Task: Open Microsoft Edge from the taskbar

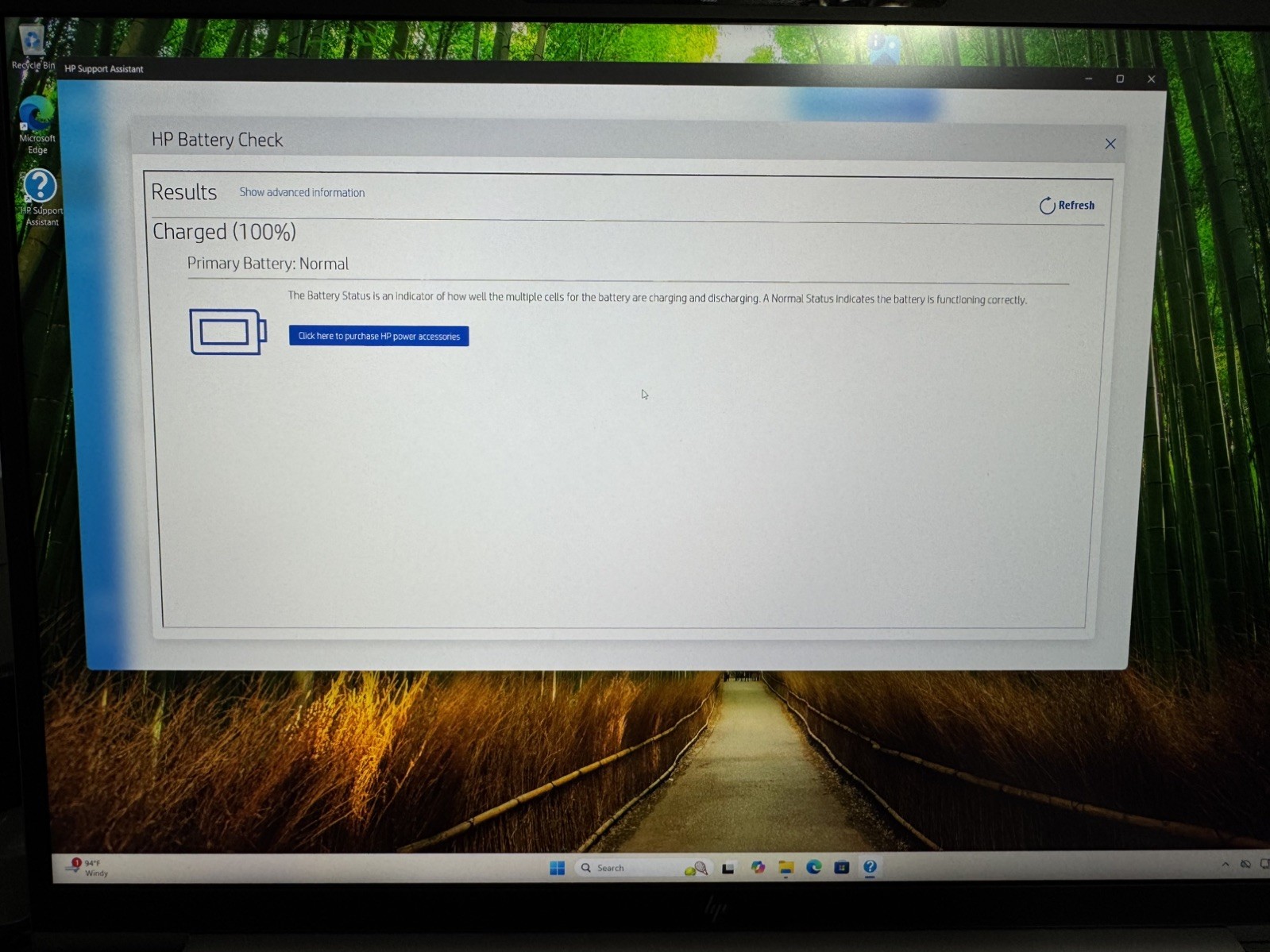Action: 813,867
